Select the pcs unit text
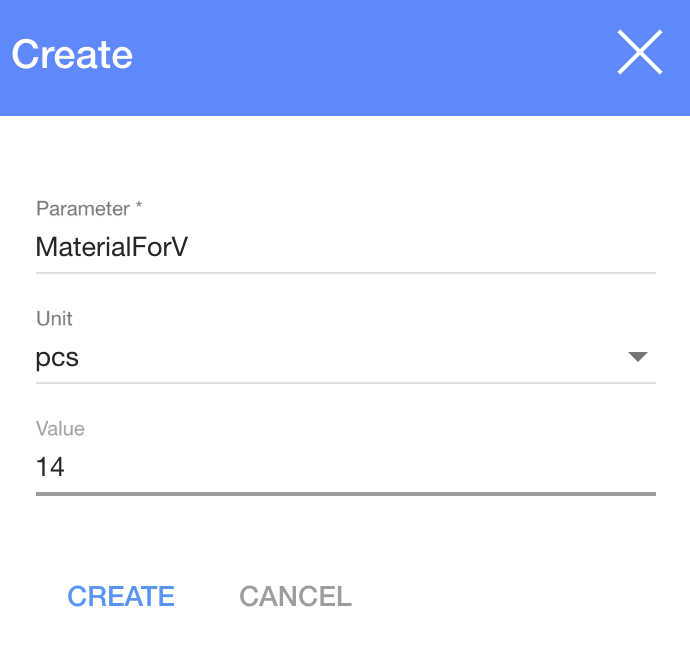Image resolution: width=690 pixels, height=654 pixels. pos(57,357)
